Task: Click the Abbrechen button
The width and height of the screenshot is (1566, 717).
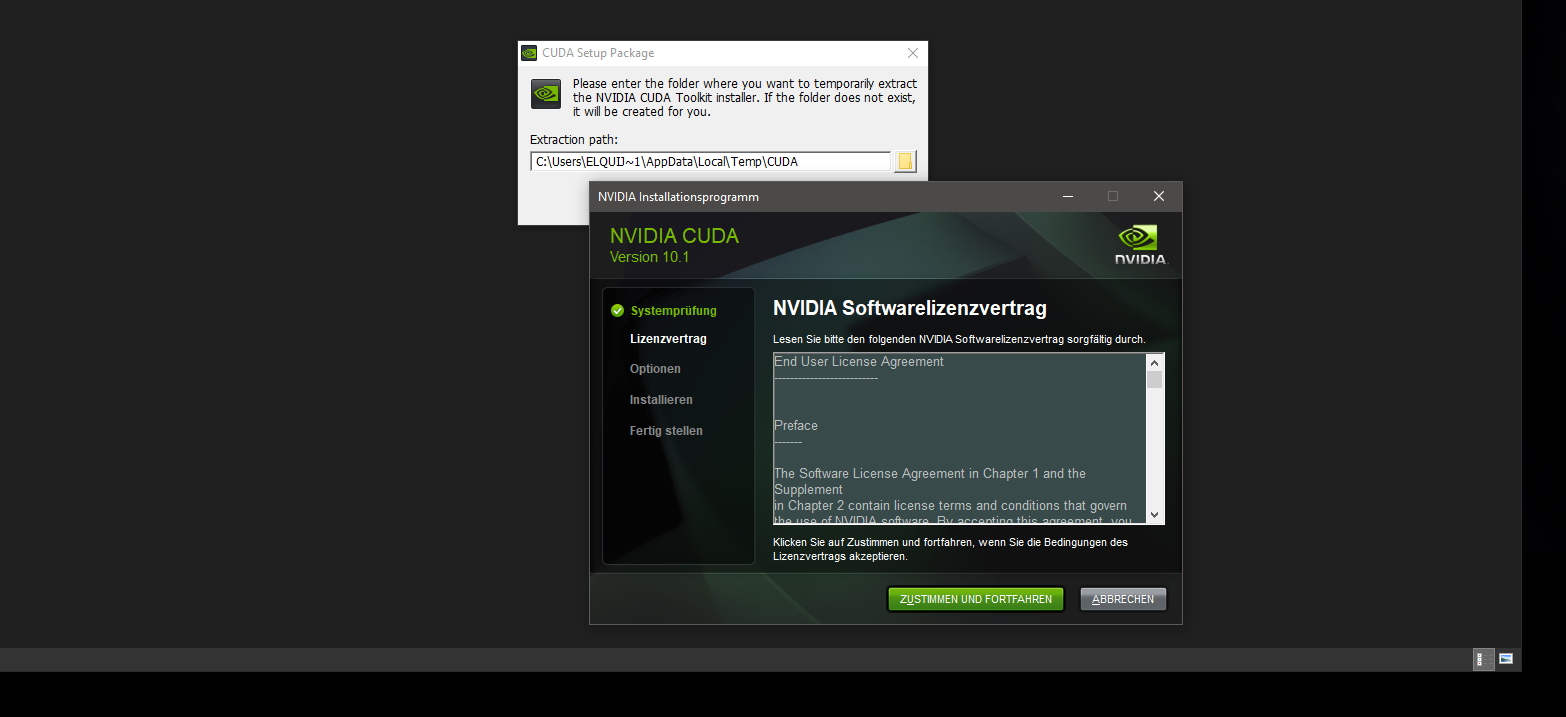Action: (x=1123, y=599)
